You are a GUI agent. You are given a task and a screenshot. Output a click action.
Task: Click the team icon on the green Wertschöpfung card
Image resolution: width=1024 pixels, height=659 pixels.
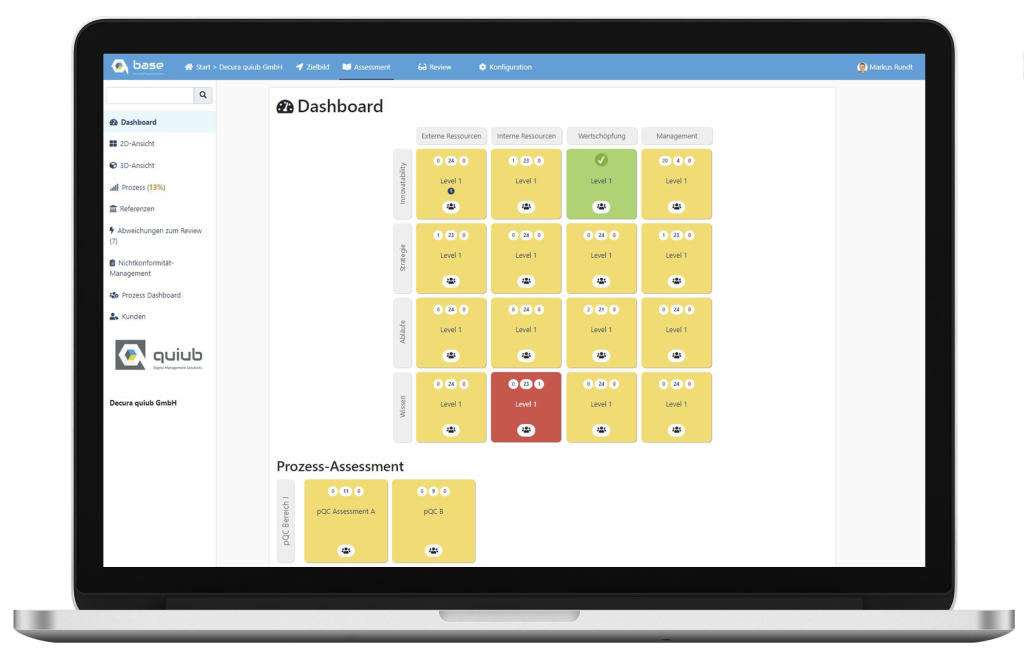coord(601,206)
